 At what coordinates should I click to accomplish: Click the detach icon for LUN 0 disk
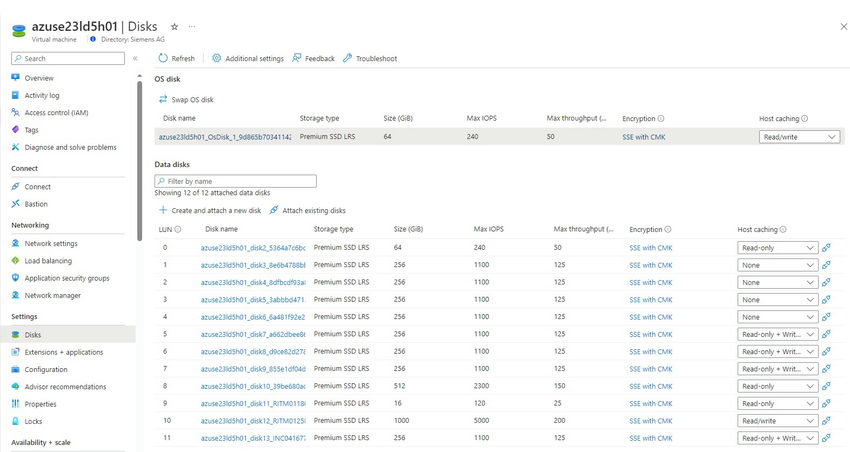[826, 248]
